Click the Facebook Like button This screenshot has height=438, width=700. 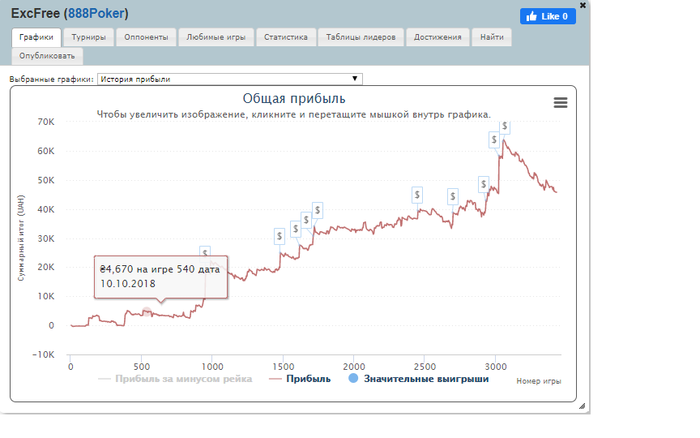[x=548, y=16]
